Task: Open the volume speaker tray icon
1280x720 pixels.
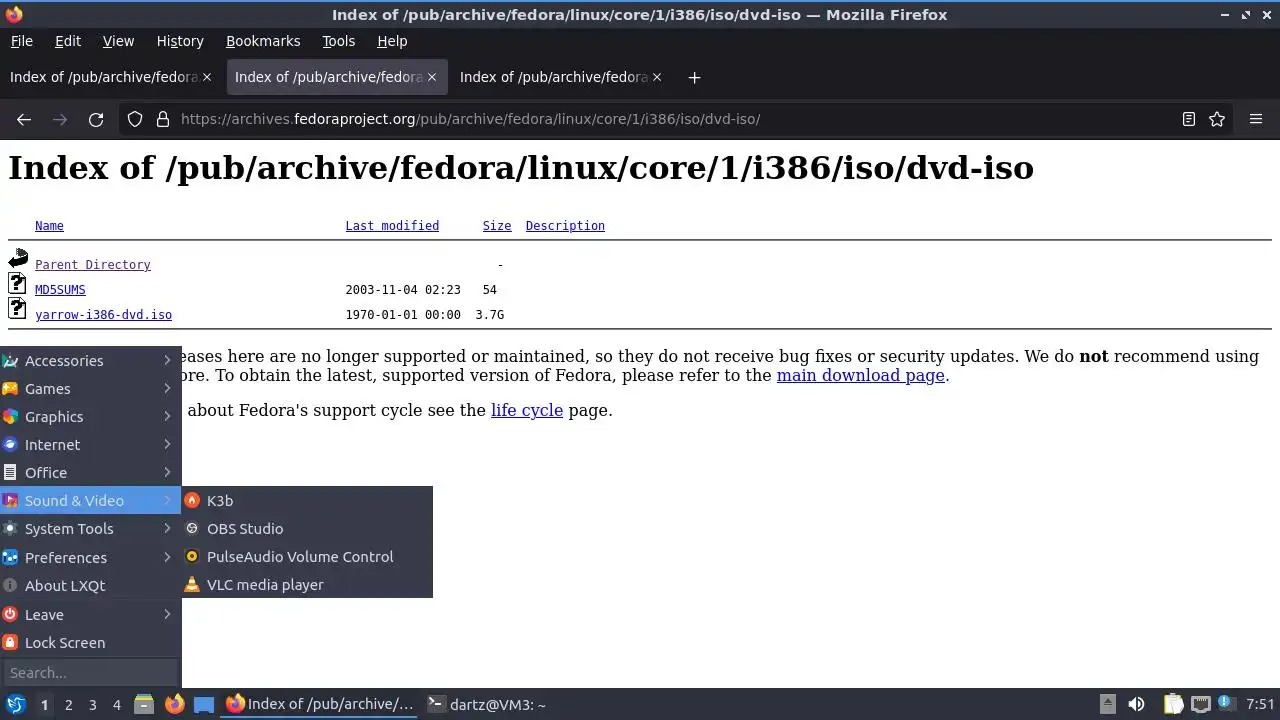Action: pos(1136,704)
